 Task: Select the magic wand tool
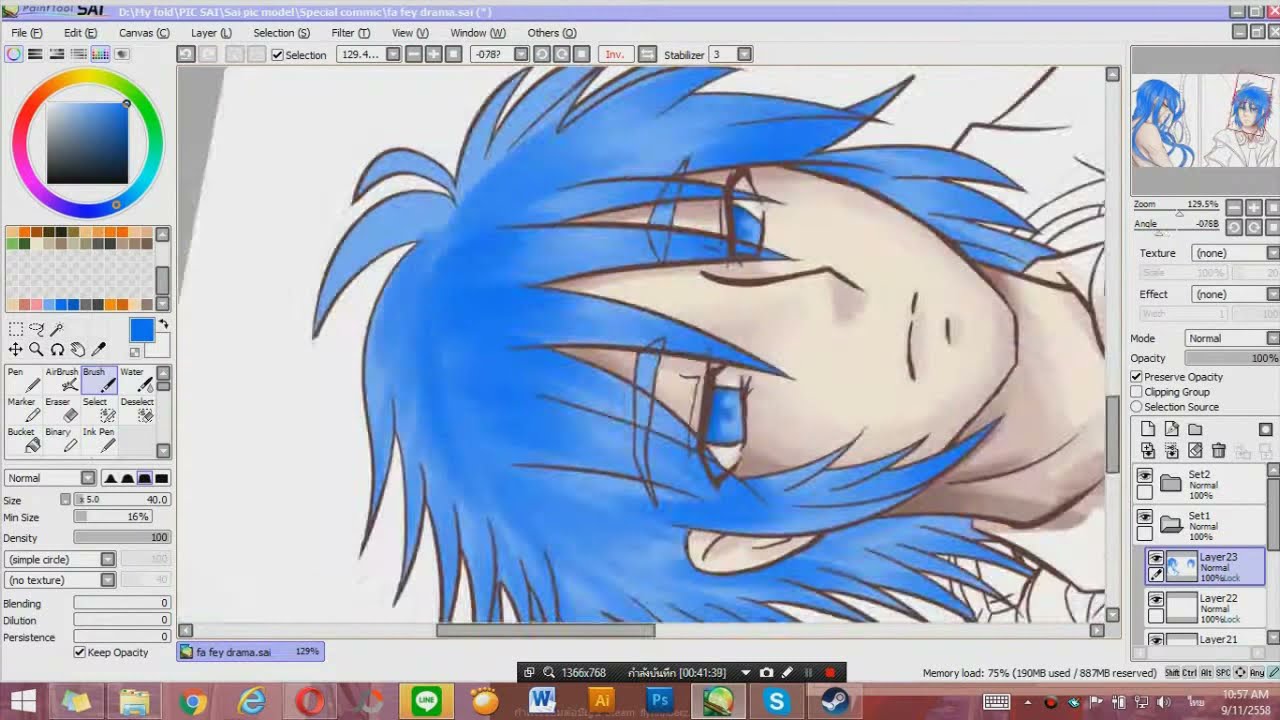[x=57, y=329]
